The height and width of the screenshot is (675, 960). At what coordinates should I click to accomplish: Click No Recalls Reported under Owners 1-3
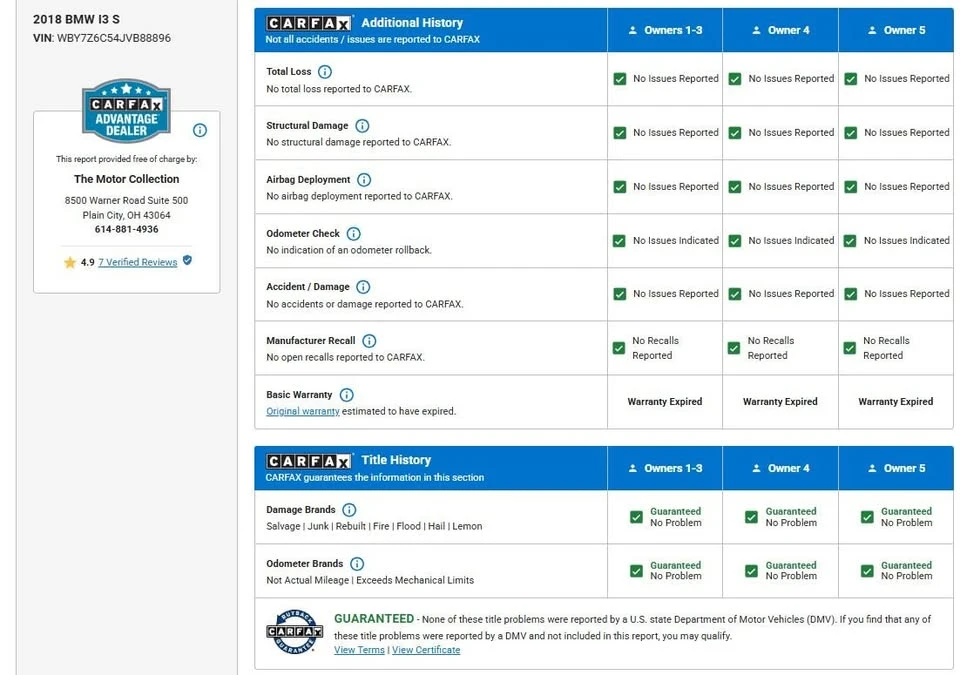pyautogui.click(x=656, y=348)
